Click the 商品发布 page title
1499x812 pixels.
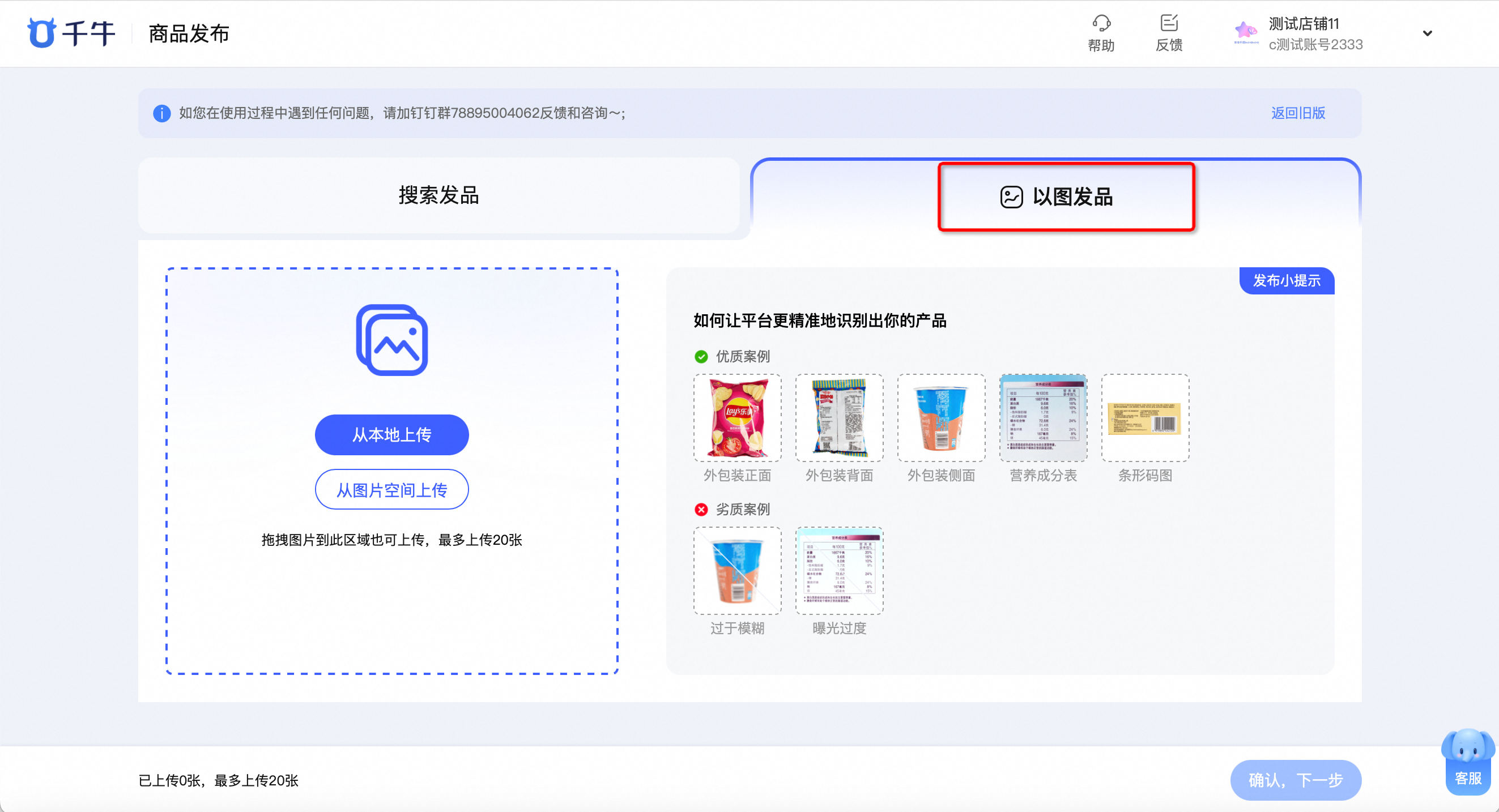click(x=189, y=33)
